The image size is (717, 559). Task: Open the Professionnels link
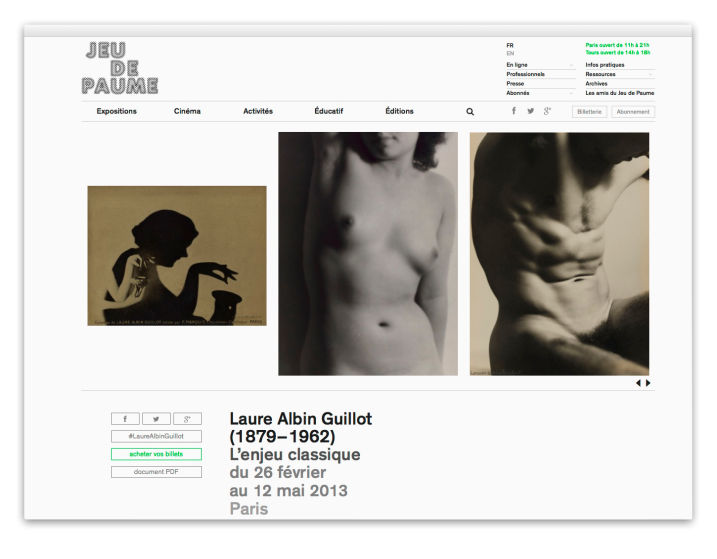[x=525, y=74]
